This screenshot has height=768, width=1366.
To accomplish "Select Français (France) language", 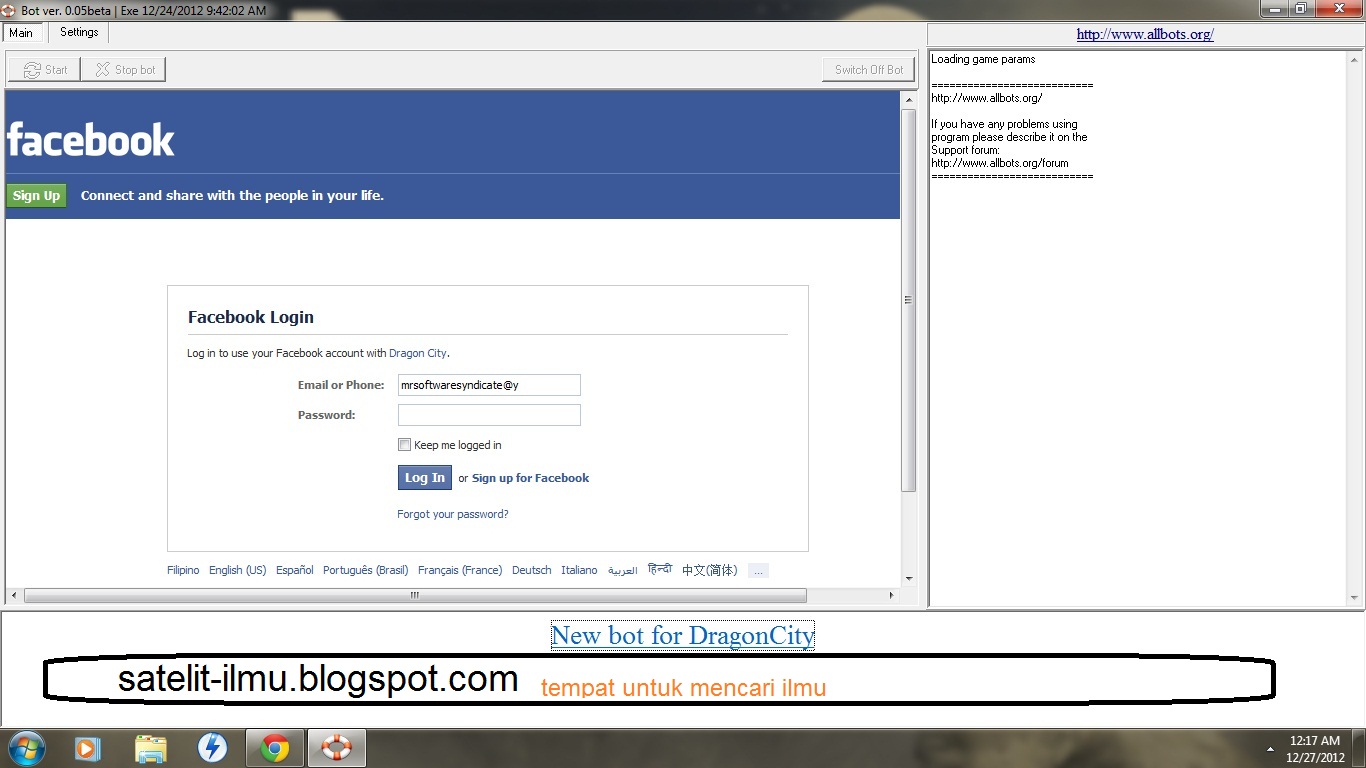I will (460, 570).
